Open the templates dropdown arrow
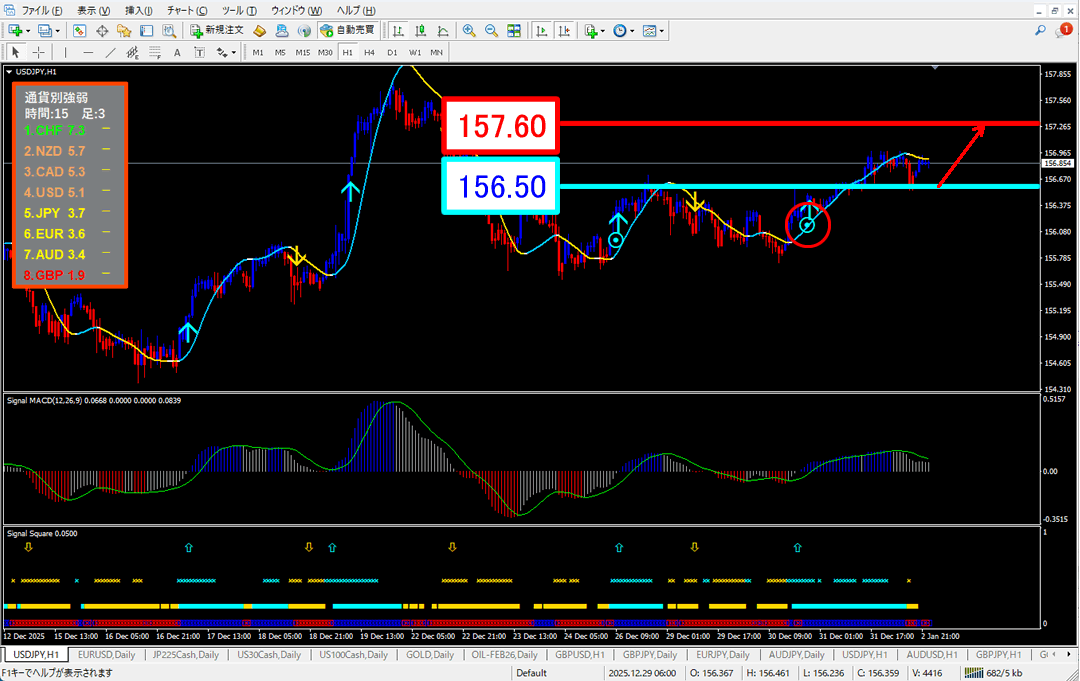Screen dimensions: 1080x681 click(662, 31)
